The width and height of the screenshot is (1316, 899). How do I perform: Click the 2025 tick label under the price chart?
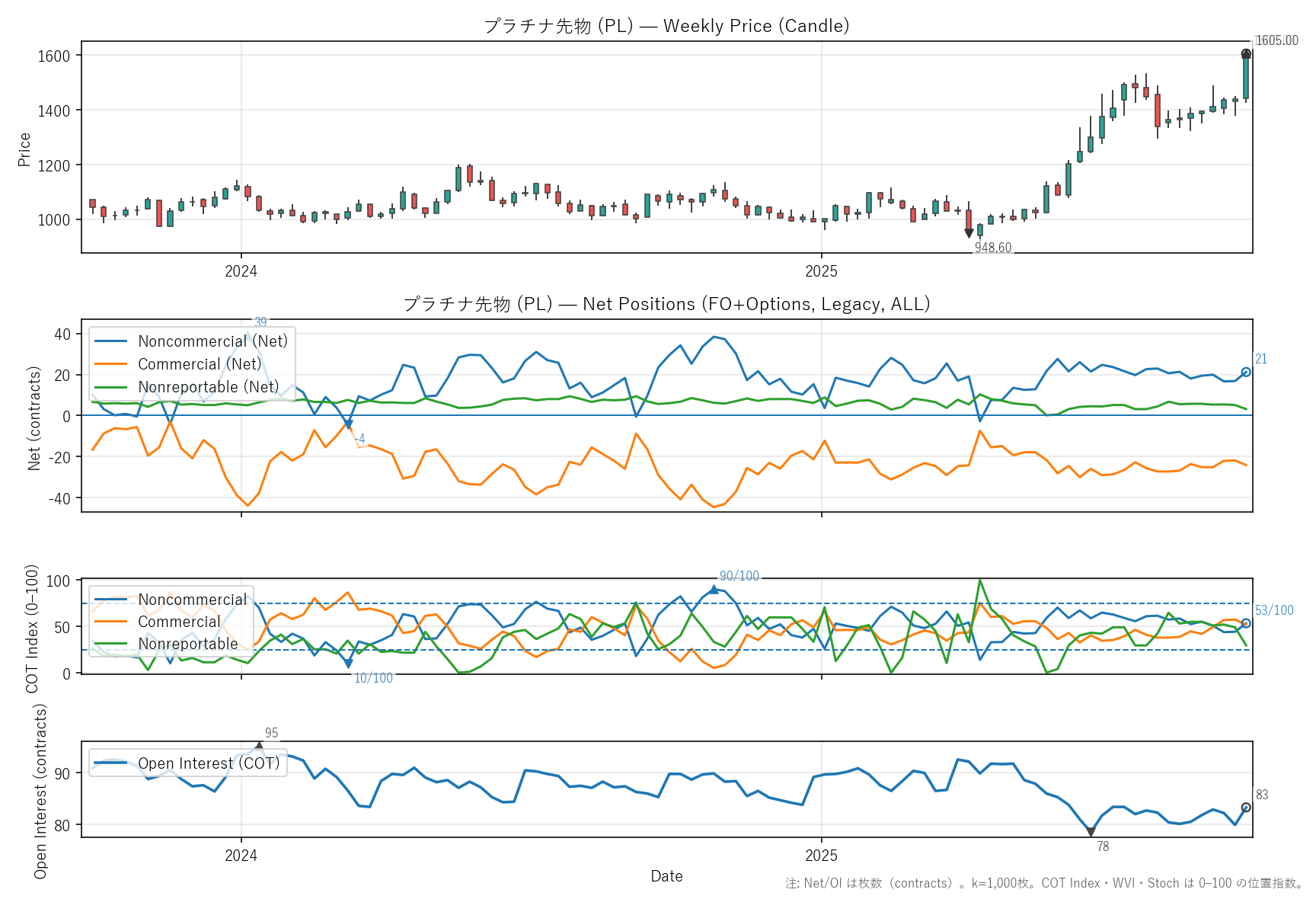821,271
